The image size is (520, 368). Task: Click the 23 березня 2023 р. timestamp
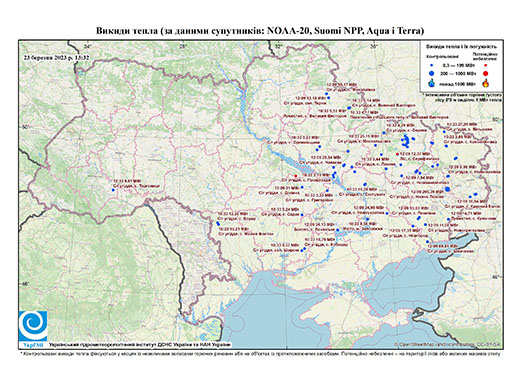pyautogui.click(x=56, y=57)
